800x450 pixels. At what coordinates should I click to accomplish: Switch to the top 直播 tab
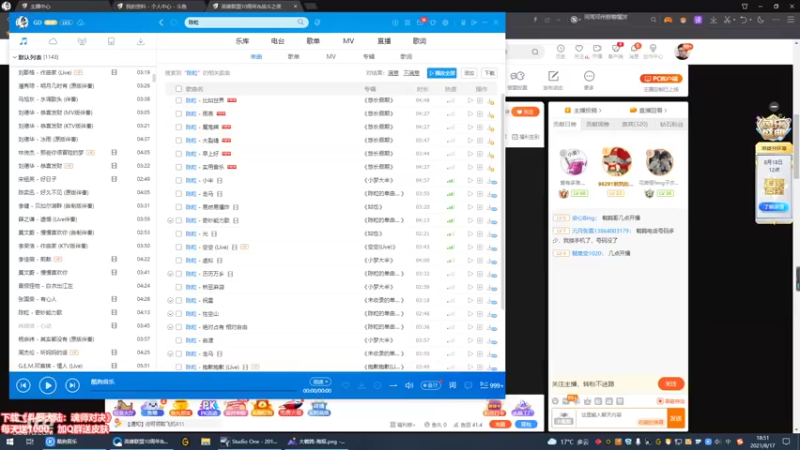(384, 41)
